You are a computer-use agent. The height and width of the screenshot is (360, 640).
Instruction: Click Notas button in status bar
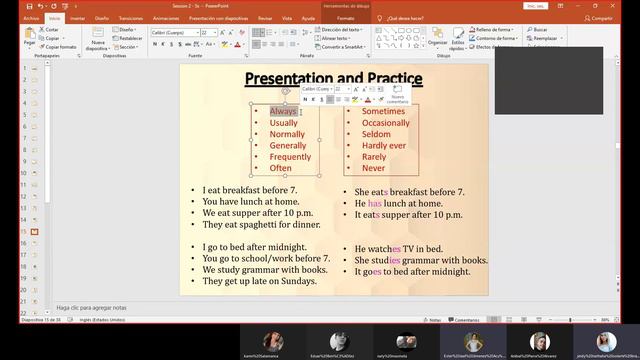click(432, 320)
